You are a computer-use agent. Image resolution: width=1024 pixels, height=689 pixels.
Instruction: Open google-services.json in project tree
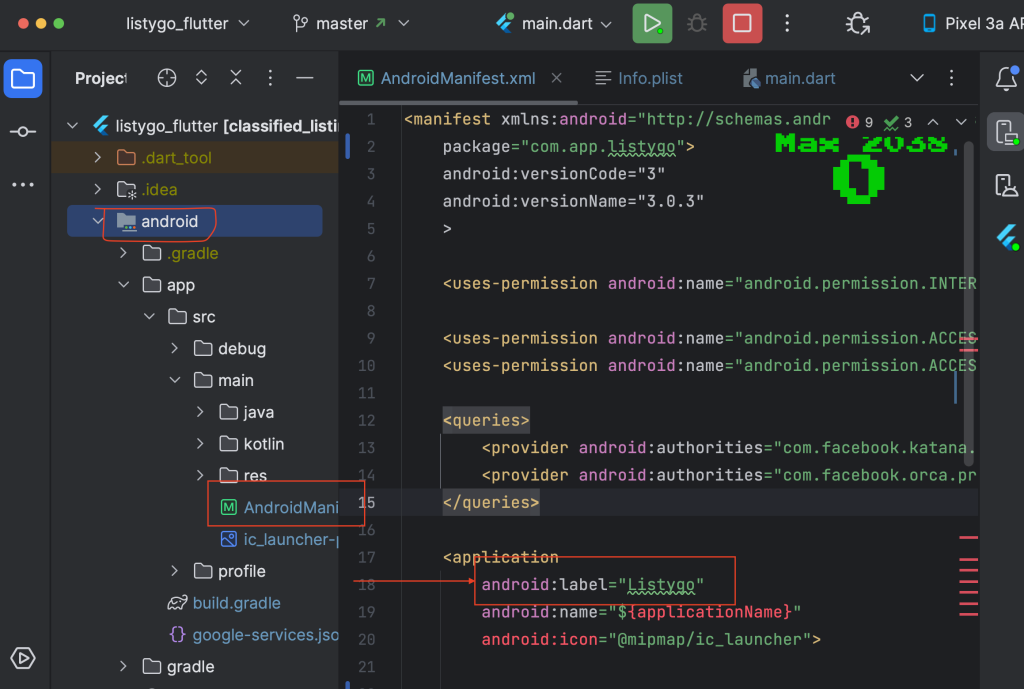[254, 635]
